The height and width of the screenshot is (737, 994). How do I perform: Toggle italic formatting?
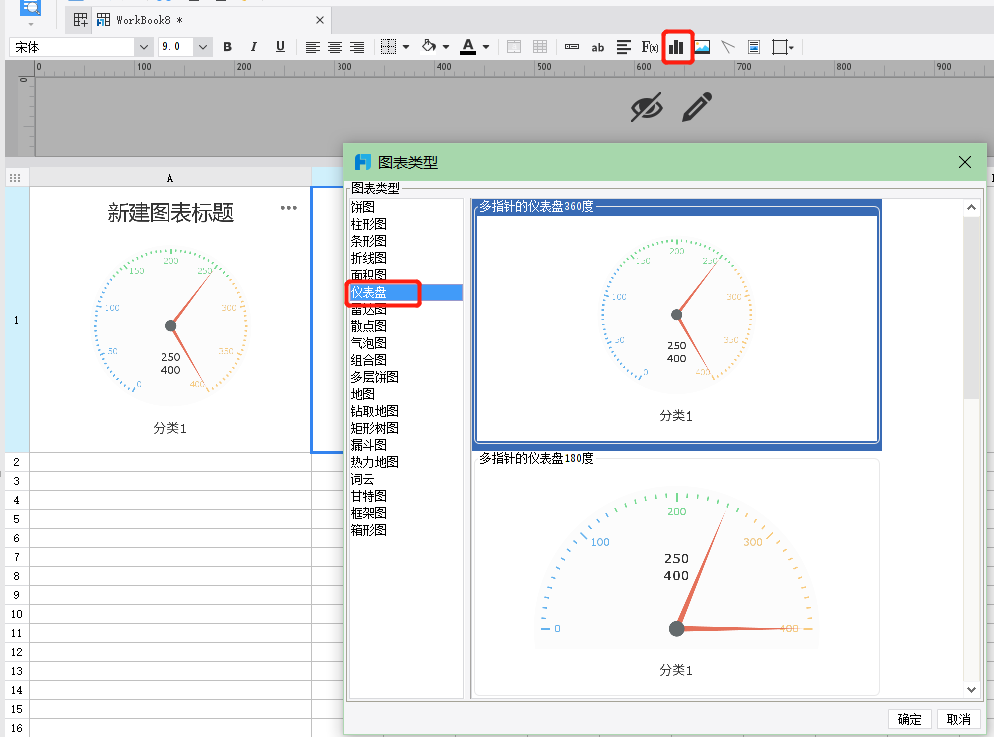pos(254,47)
